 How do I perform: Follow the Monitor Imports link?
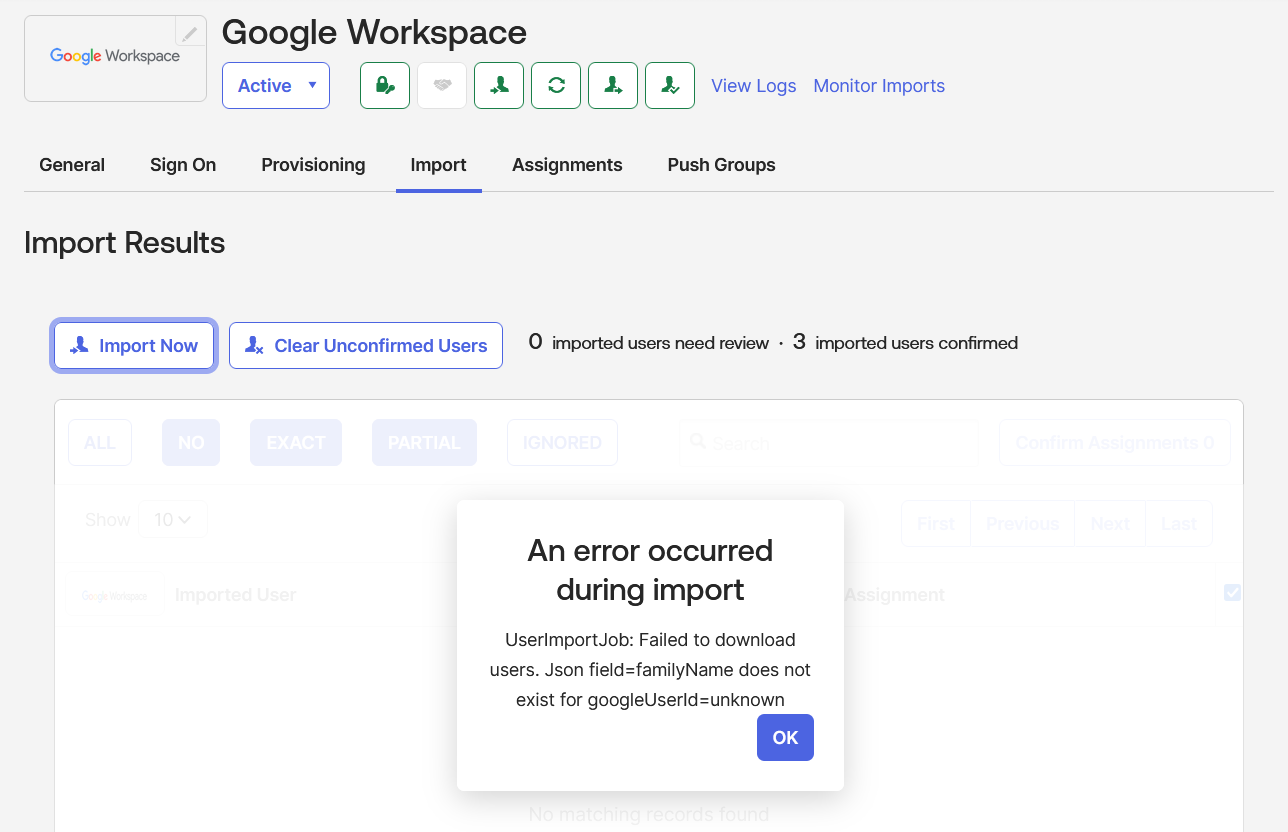(879, 86)
